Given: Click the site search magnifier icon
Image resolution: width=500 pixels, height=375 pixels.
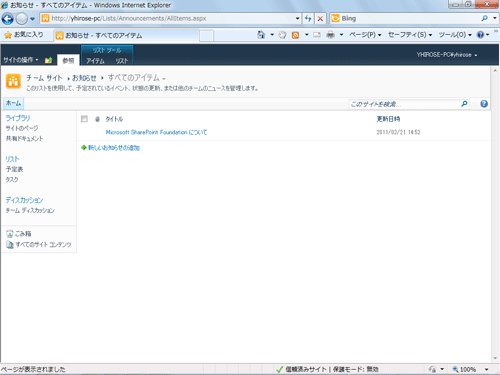Looking at the screenshot, I should tap(464, 104).
